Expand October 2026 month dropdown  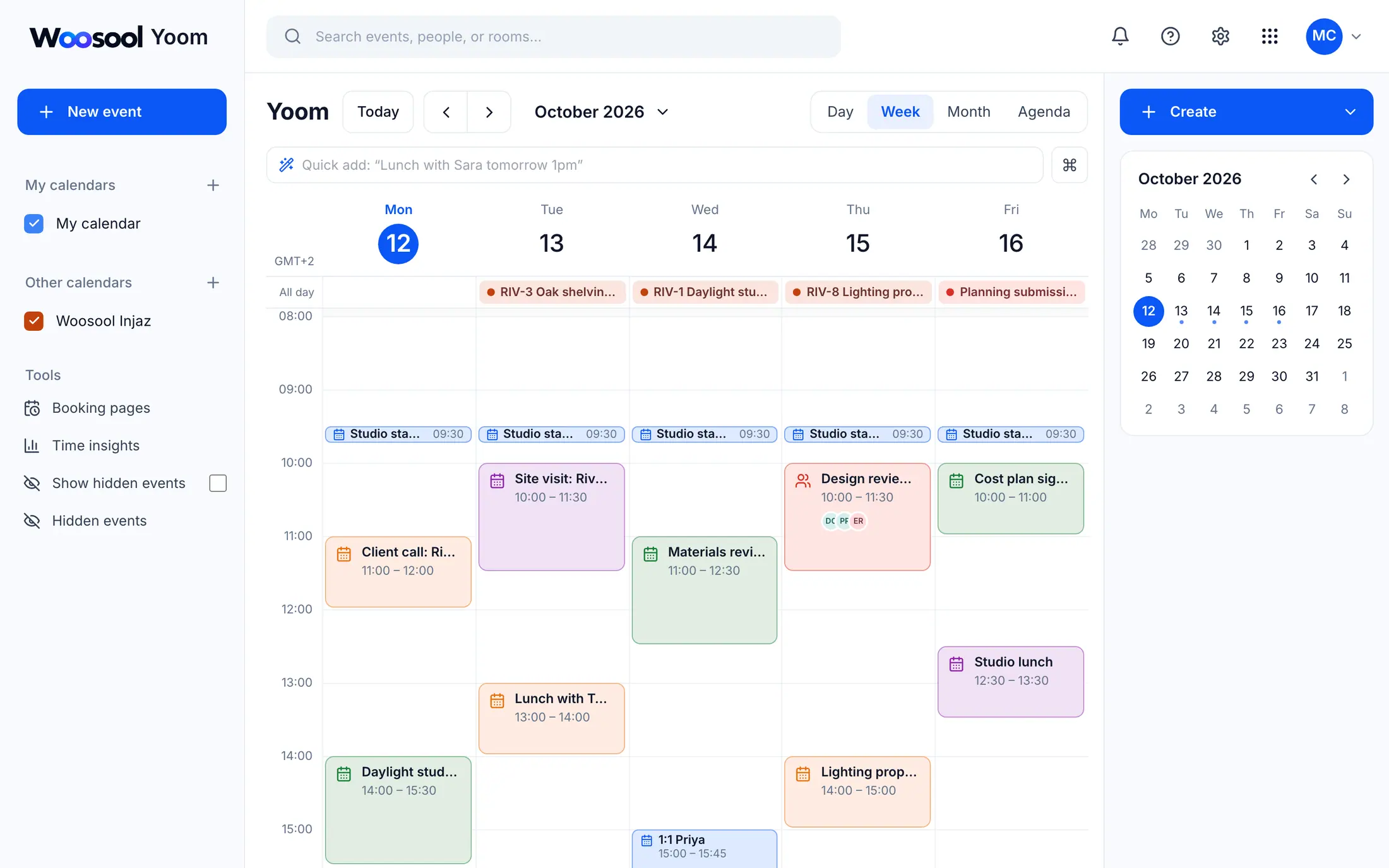(x=601, y=112)
